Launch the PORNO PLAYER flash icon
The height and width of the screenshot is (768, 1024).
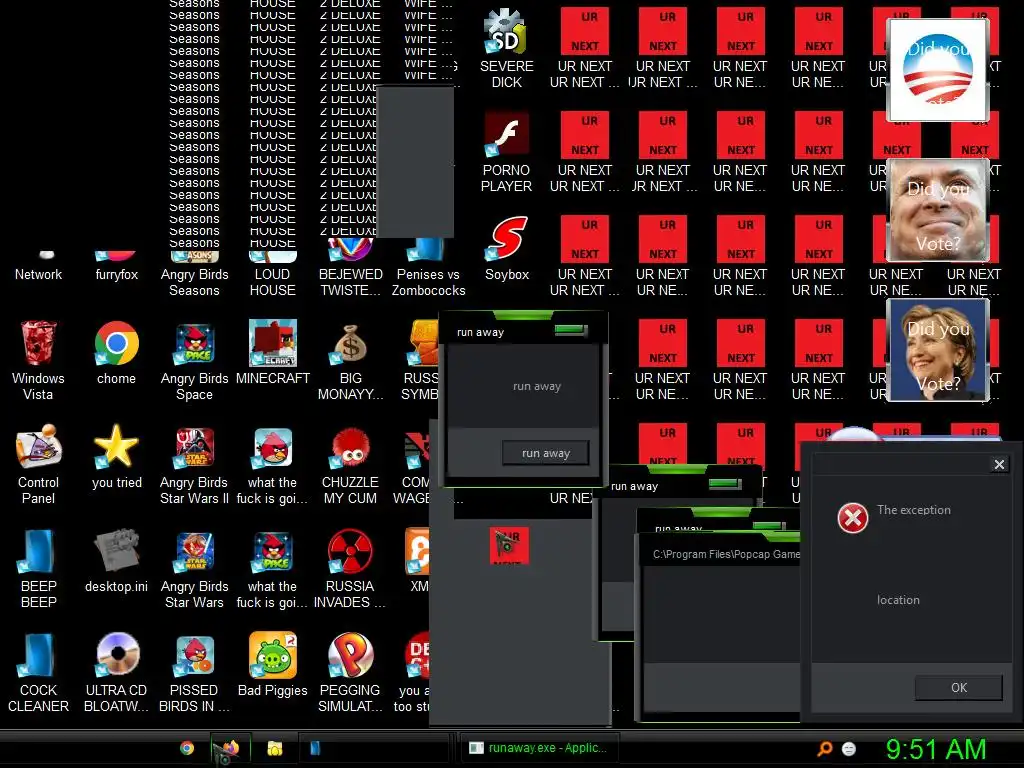point(506,152)
